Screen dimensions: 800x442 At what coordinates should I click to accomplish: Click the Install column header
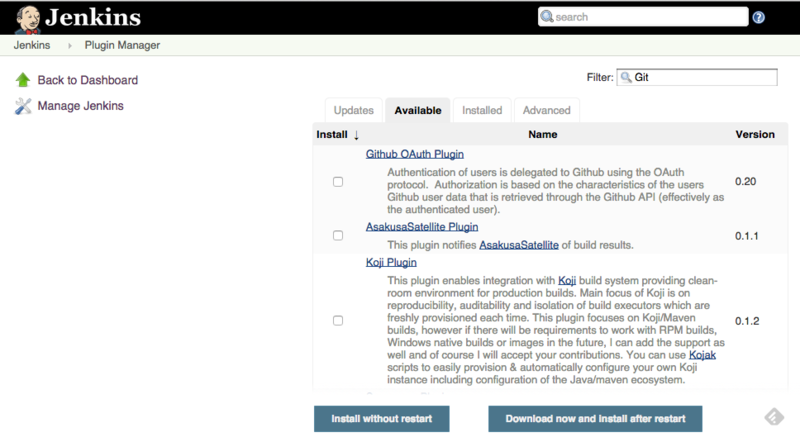click(332, 135)
